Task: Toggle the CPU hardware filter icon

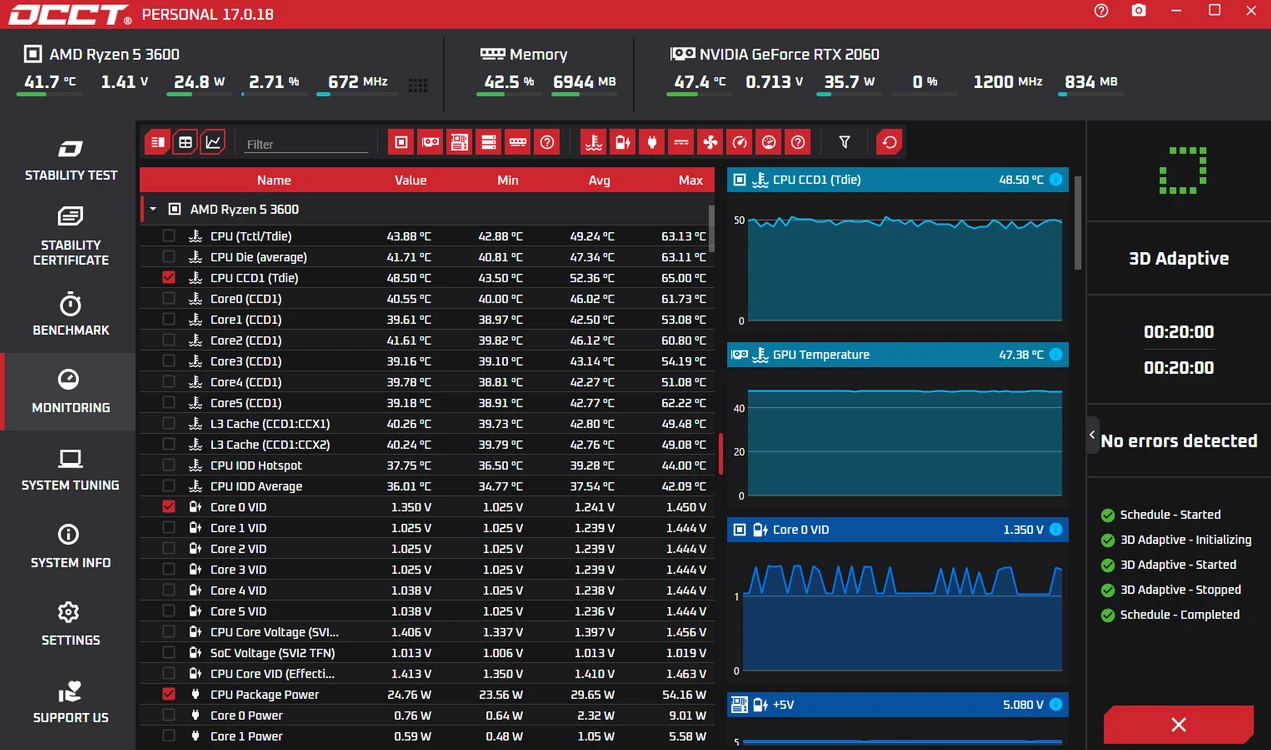Action: (401, 142)
